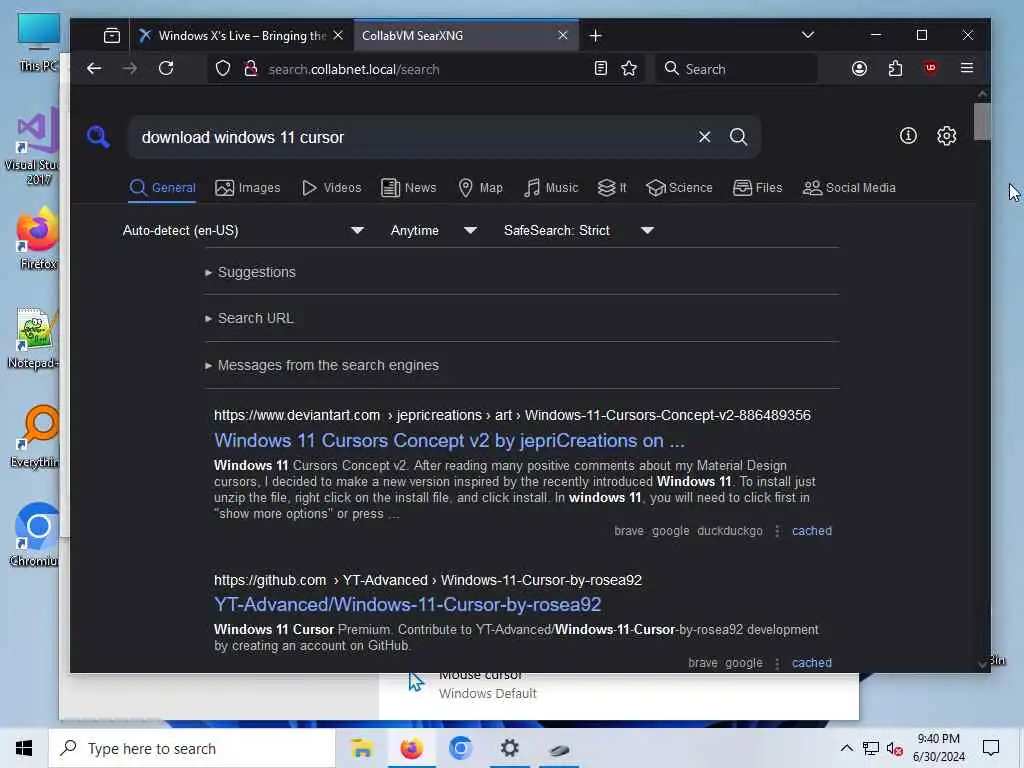Viewport: 1024px width, 768px height.
Task: Open the Anytime time range dropdown
Action: [434, 231]
